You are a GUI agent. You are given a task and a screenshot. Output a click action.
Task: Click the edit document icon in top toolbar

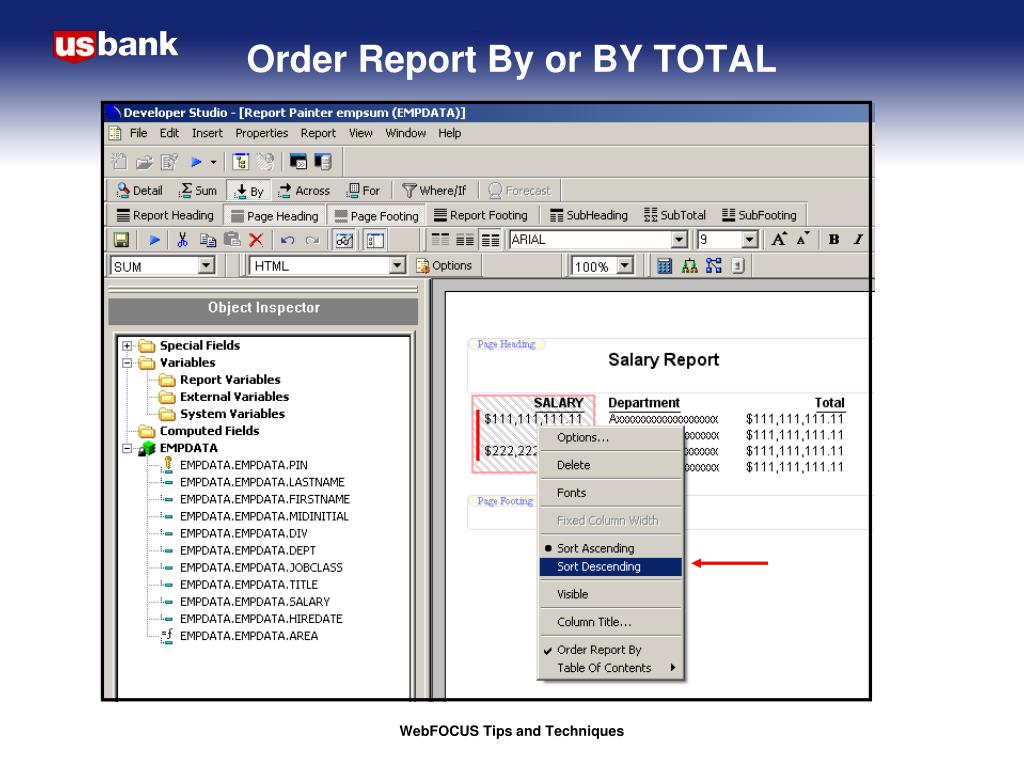point(170,161)
